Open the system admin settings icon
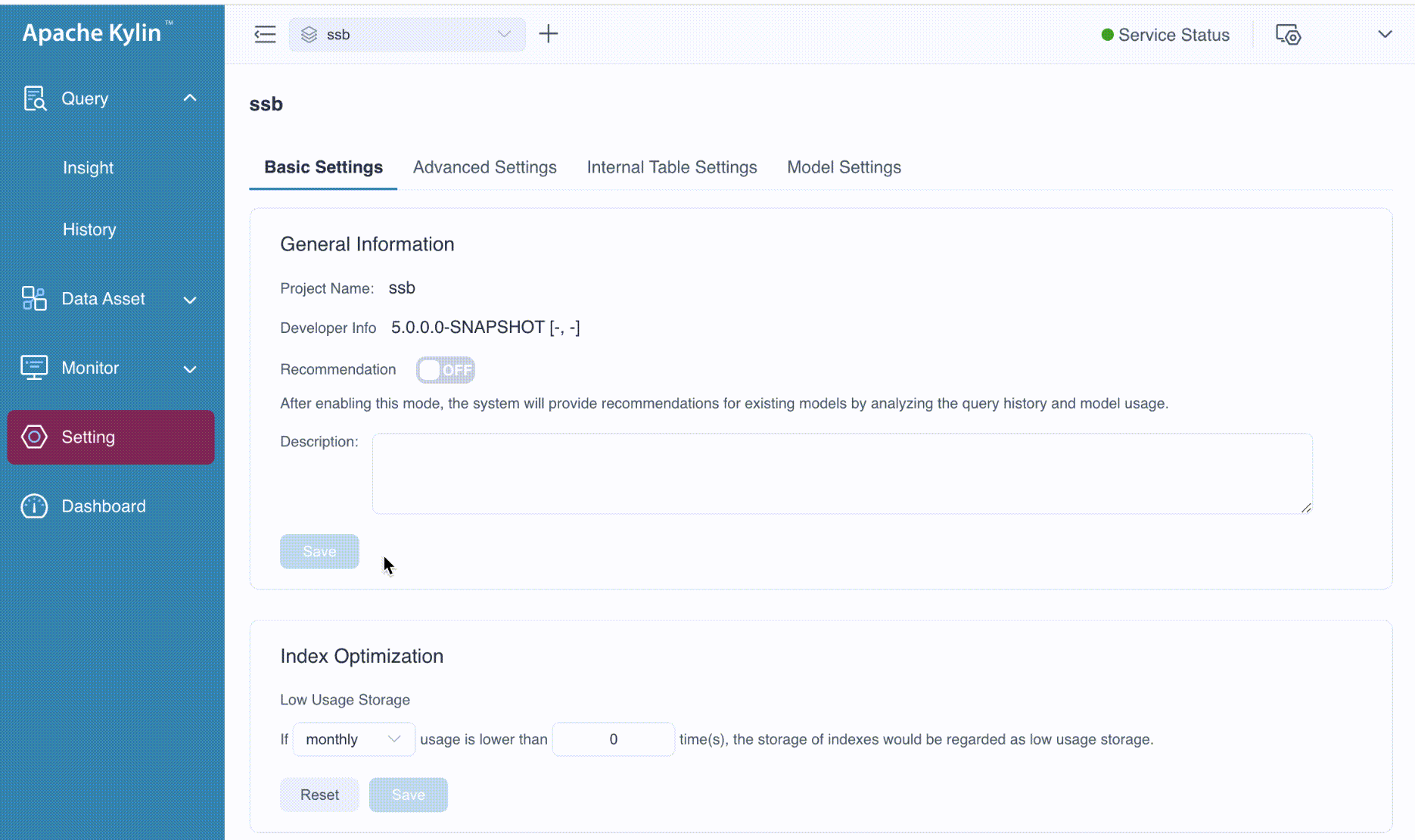Screen dimensions: 1415x840 pyautogui.click(x=1288, y=35)
